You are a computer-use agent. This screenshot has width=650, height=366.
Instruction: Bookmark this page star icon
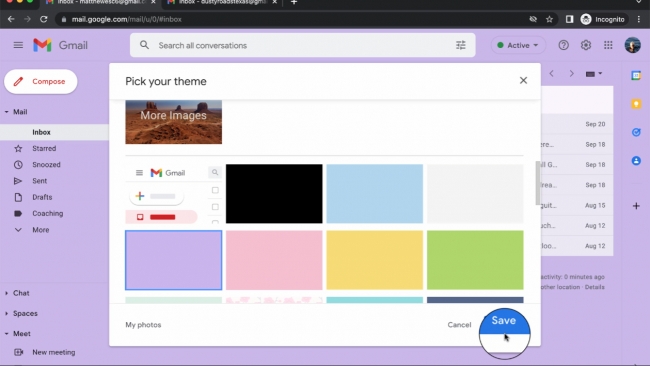549,19
